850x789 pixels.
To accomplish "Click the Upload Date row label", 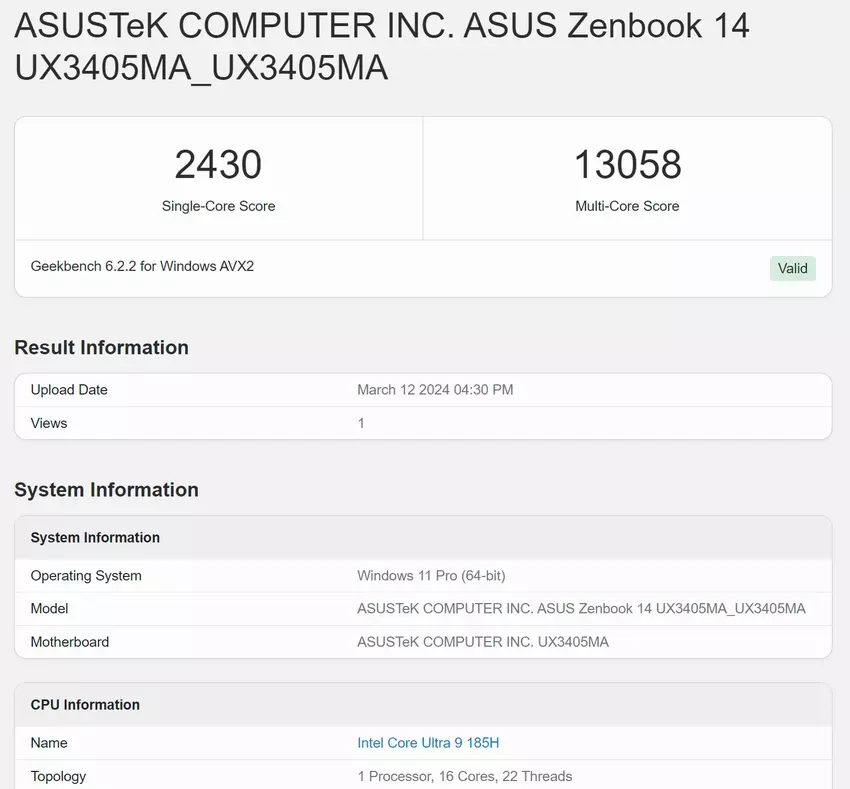I will pyautogui.click(x=69, y=390).
